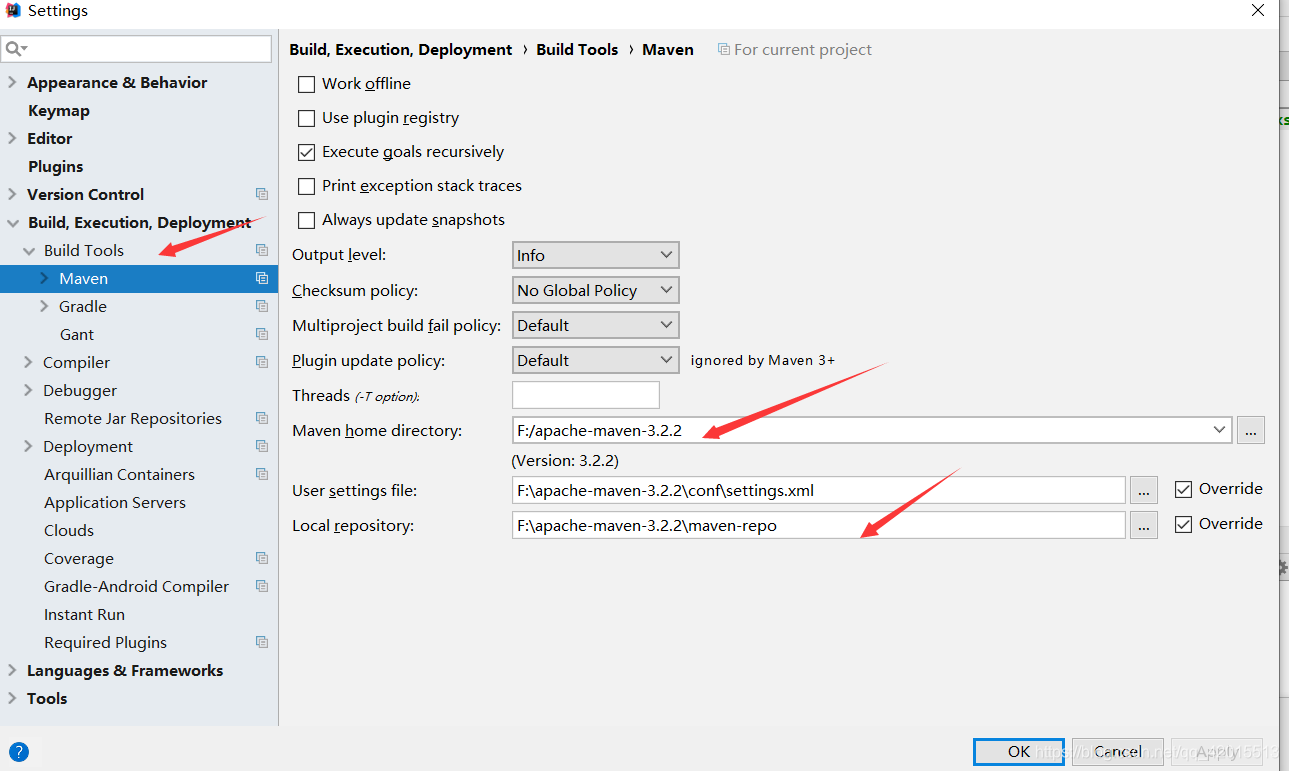
Task: Select Required Plugins in settings tree
Action: click(x=106, y=642)
